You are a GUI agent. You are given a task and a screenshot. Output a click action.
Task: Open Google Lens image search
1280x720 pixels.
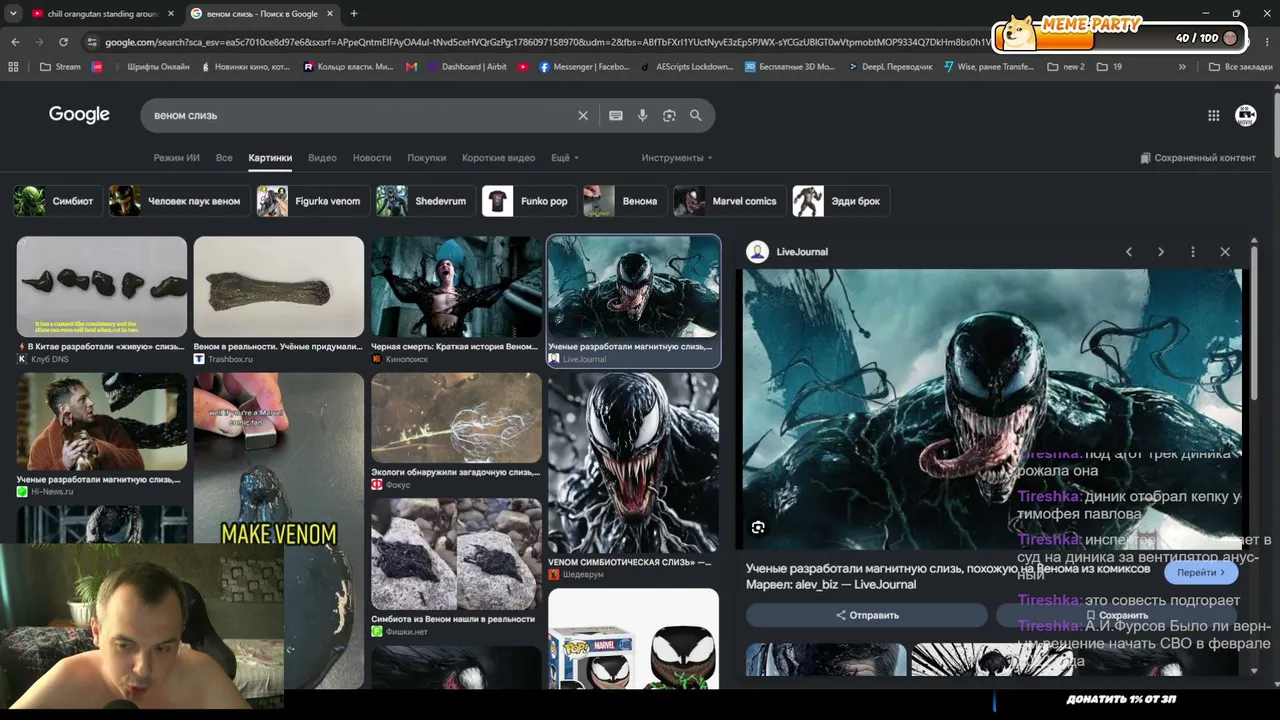click(669, 115)
